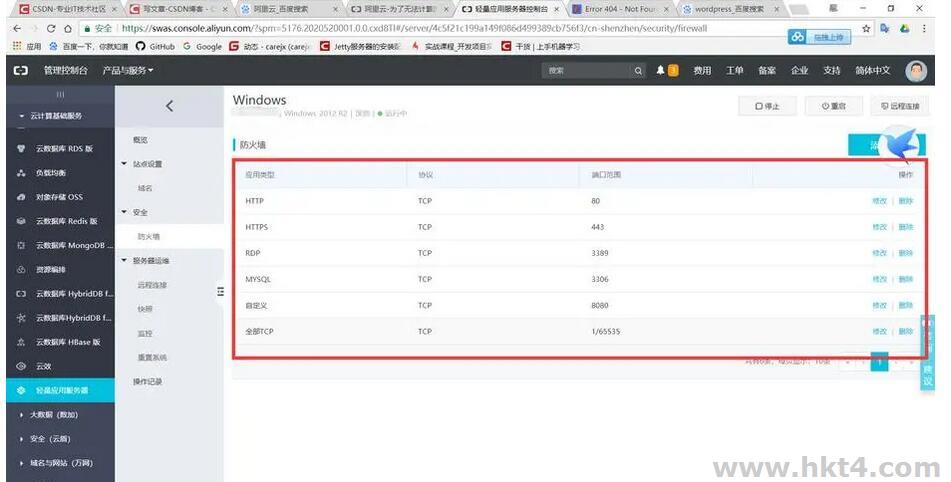Viewport: 951px width, 482px height.
Task: Open 云数据库 HBase 版 in the sidebar
Action: point(68,342)
